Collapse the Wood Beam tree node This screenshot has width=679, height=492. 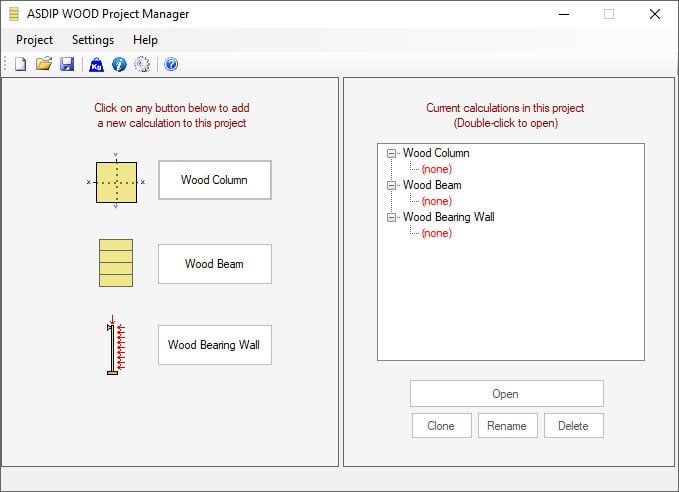pyautogui.click(x=392, y=186)
